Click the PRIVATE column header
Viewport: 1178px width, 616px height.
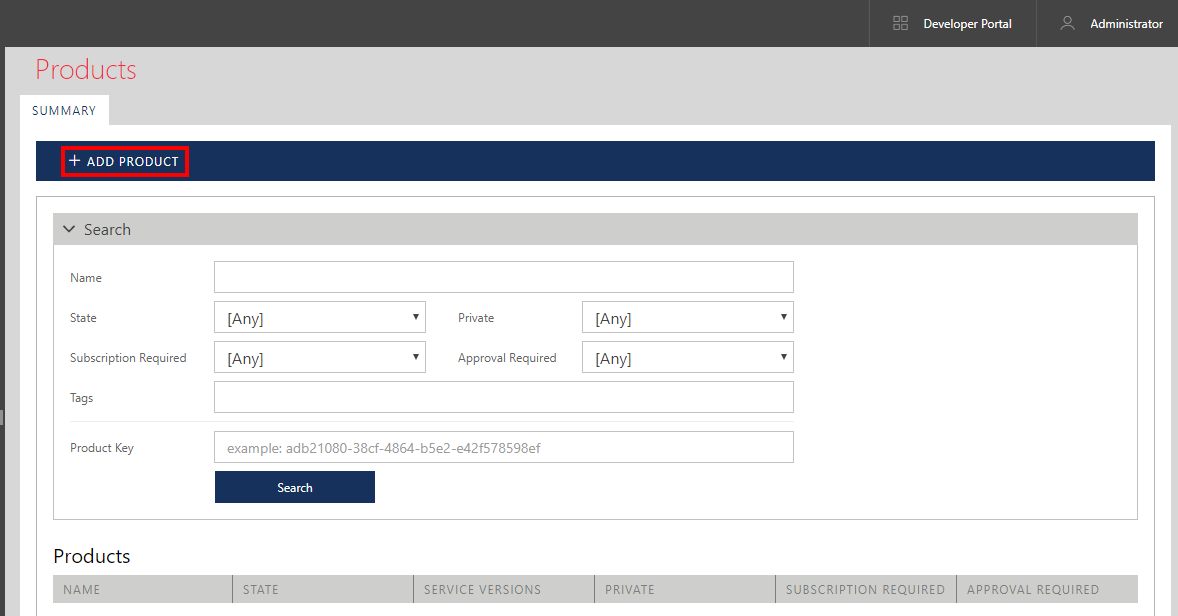tap(685, 589)
